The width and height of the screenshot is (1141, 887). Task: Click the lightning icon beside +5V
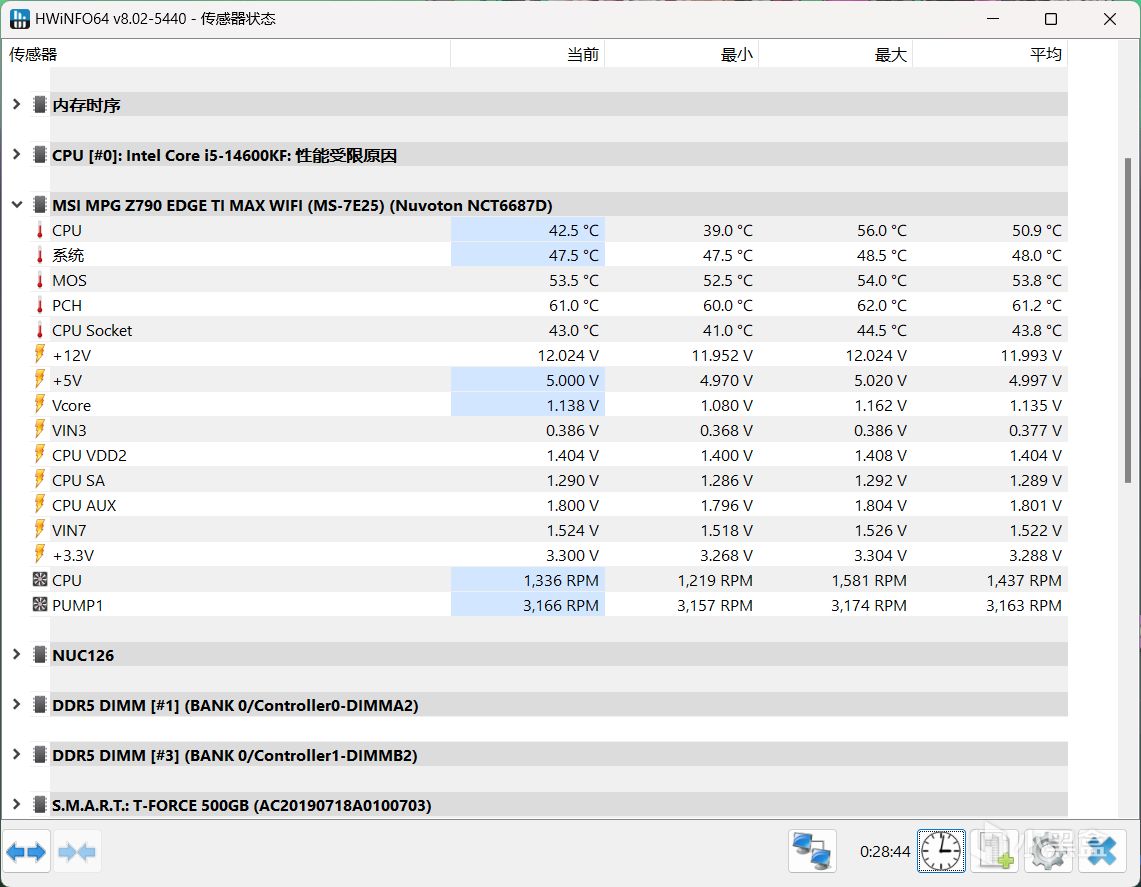click(40, 380)
